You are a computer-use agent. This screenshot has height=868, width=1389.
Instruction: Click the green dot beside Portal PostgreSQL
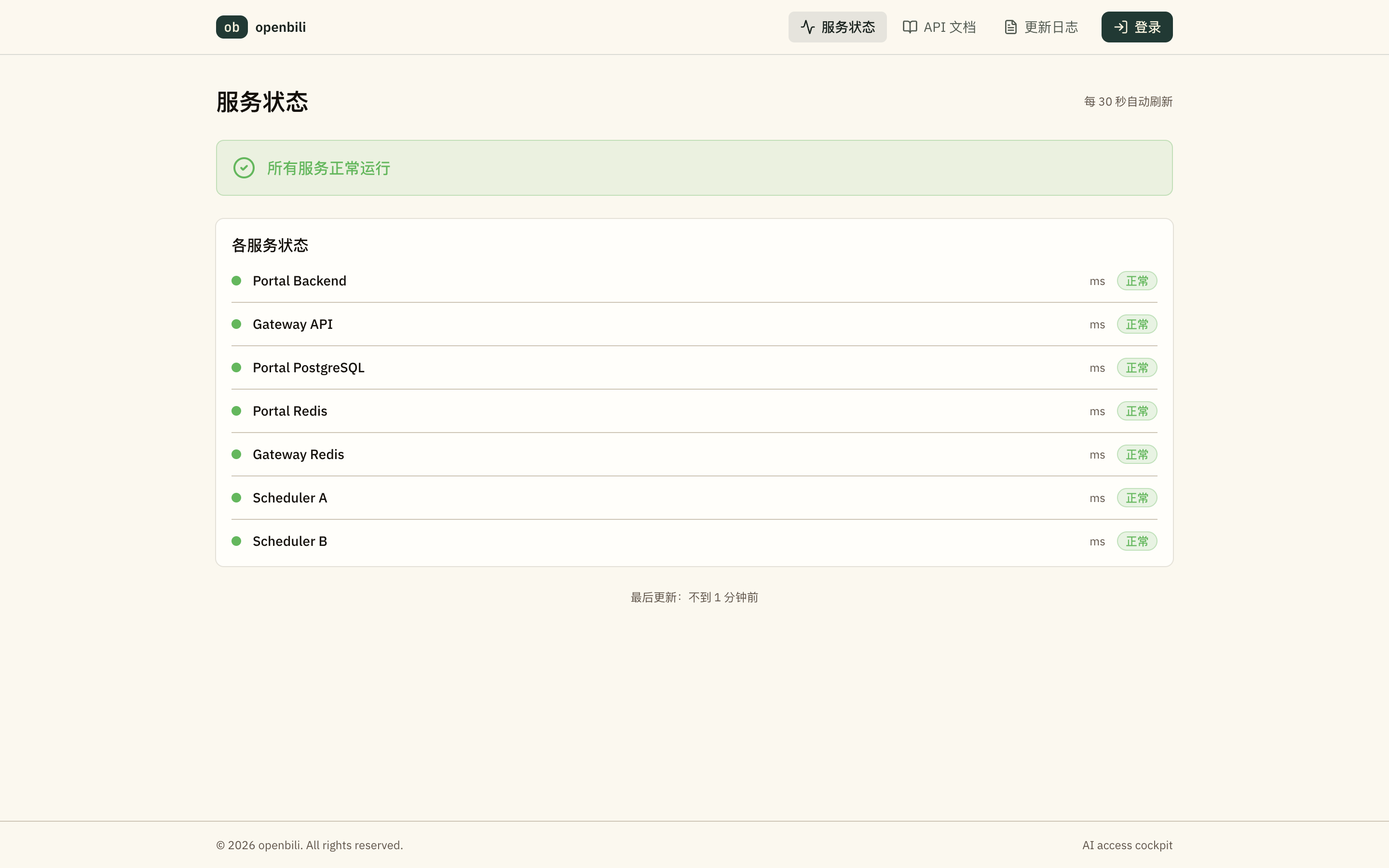[236, 367]
